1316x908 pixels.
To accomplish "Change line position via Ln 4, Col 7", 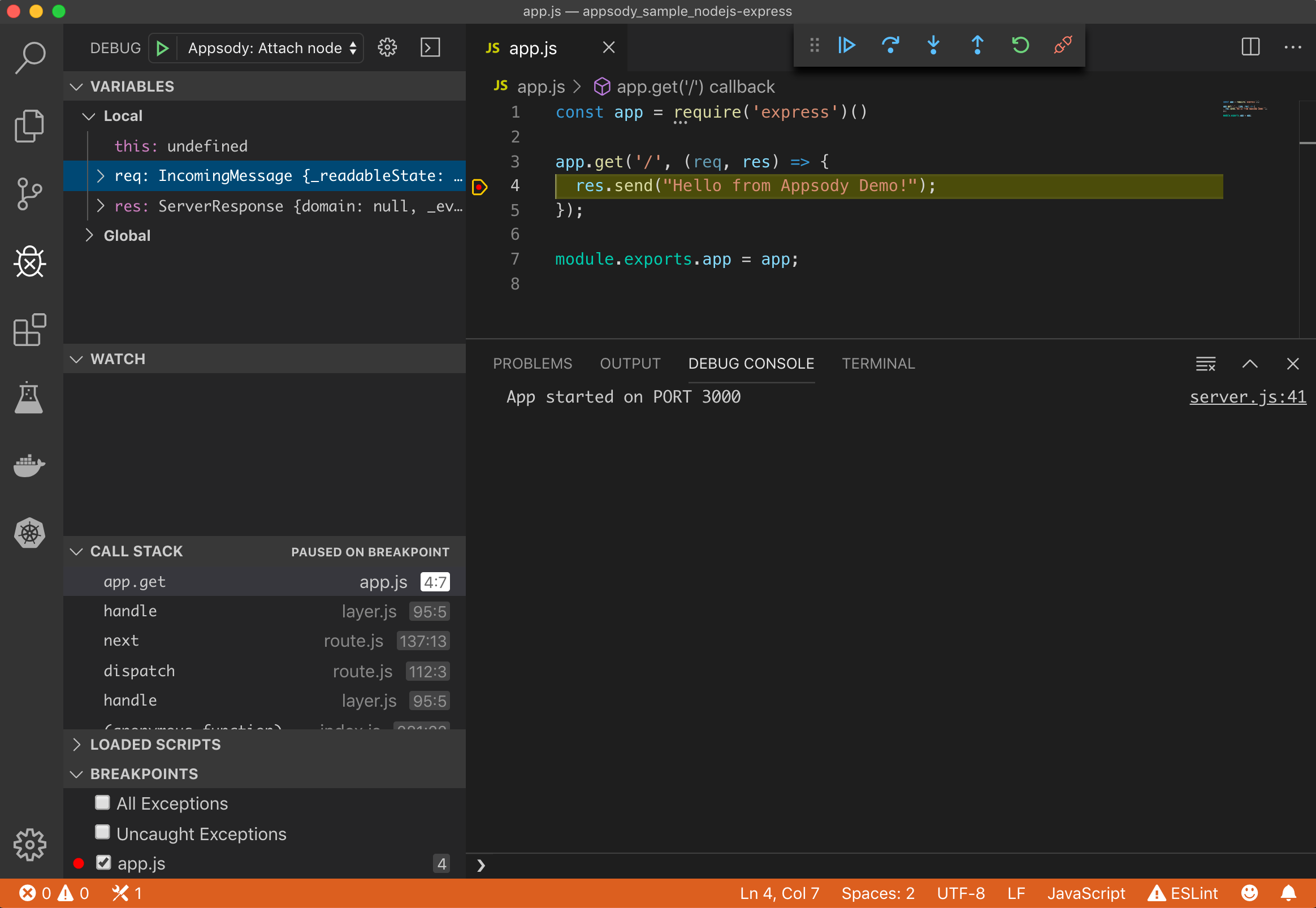I will coord(780,893).
